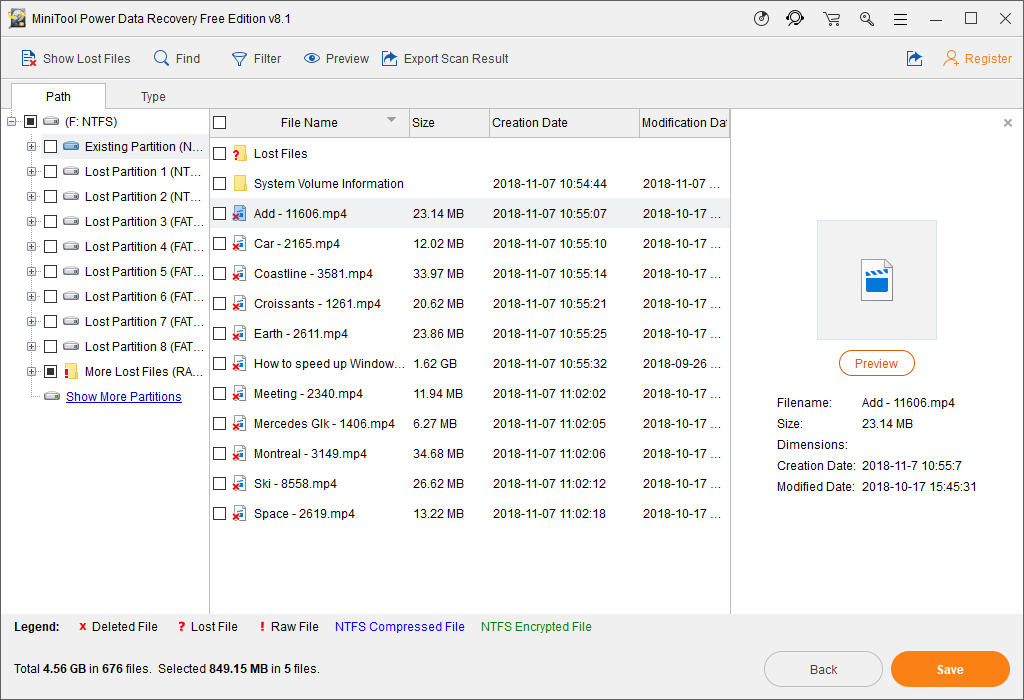Click the Coastline - 3581.mp4 file icon
1024x700 pixels.
[240, 274]
